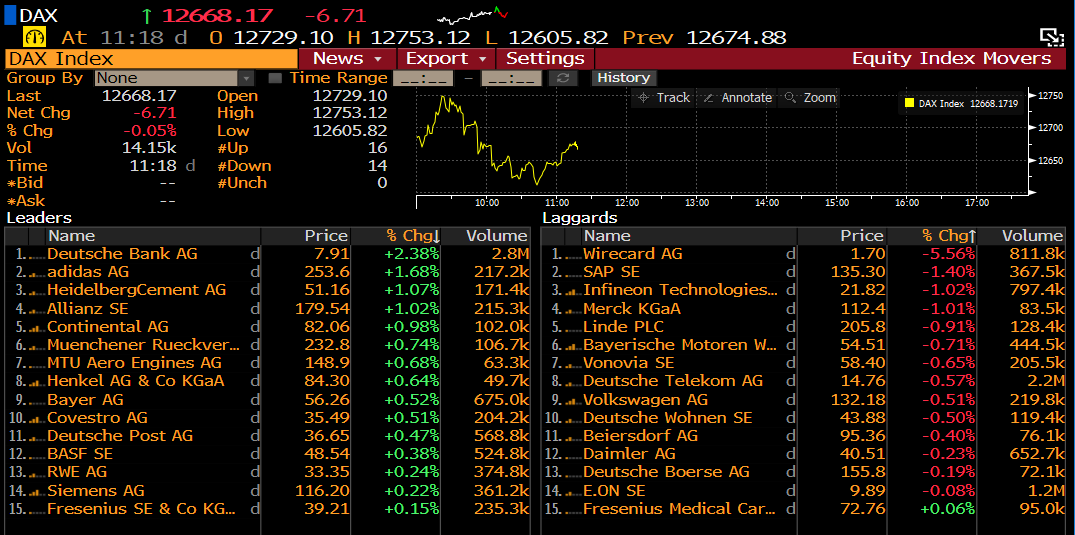Click the small bar icon beside Deutsche Telekom AG
Image resolution: width=1075 pixels, height=535 pixels.
point(575,381)
